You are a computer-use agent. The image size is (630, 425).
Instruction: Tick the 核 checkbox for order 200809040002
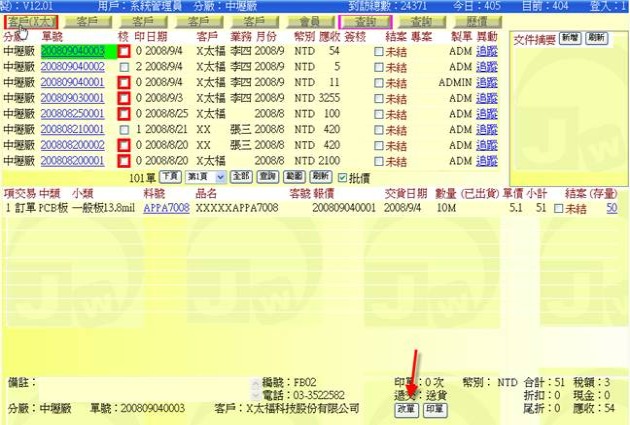pos(124,67)
